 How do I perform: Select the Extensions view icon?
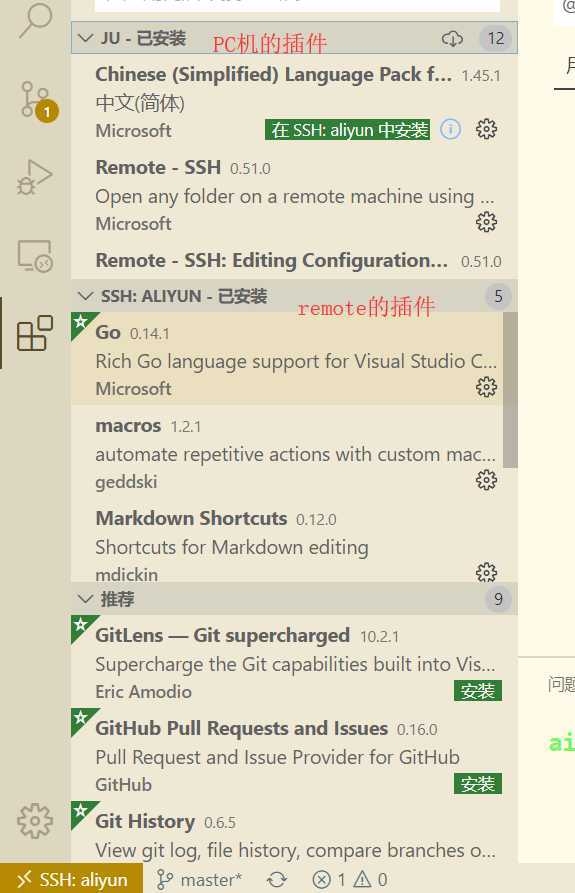click(35, 333)
